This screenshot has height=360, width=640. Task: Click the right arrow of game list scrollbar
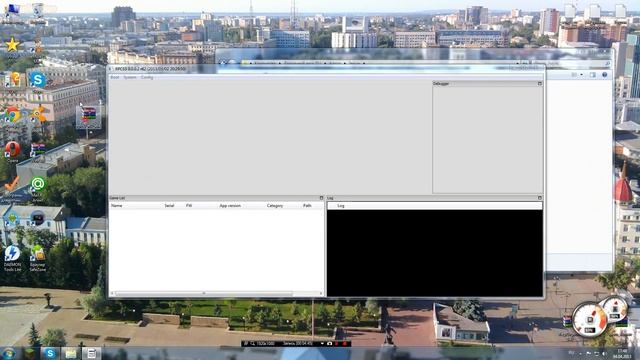click(321, 293)
